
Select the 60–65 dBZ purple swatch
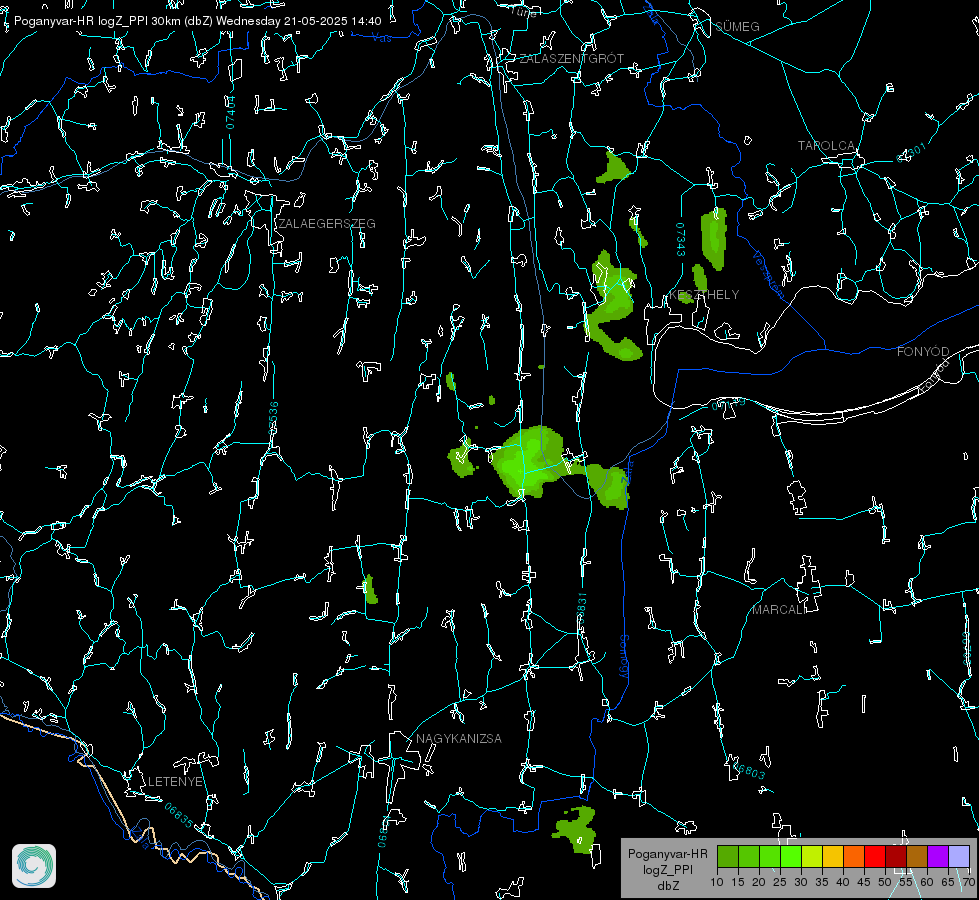coord(938,856)
